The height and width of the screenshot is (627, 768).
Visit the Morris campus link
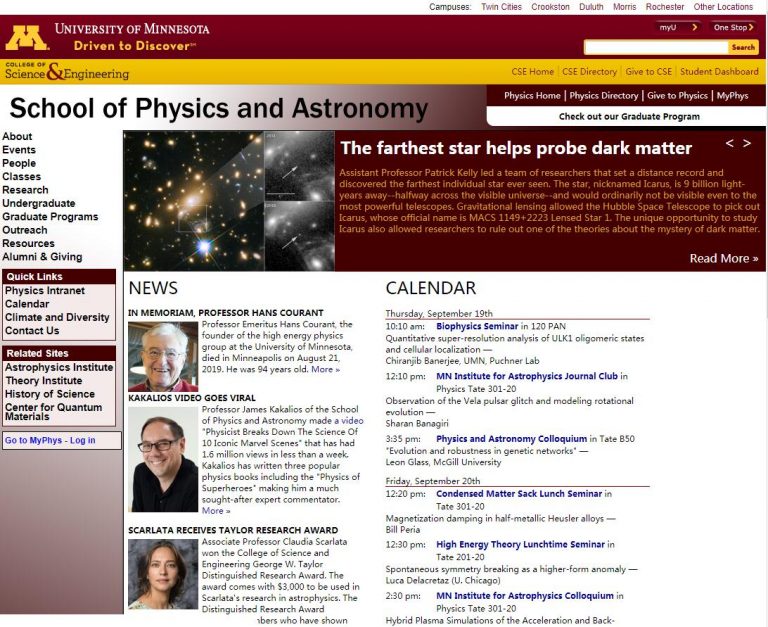[x=624, y=7]
